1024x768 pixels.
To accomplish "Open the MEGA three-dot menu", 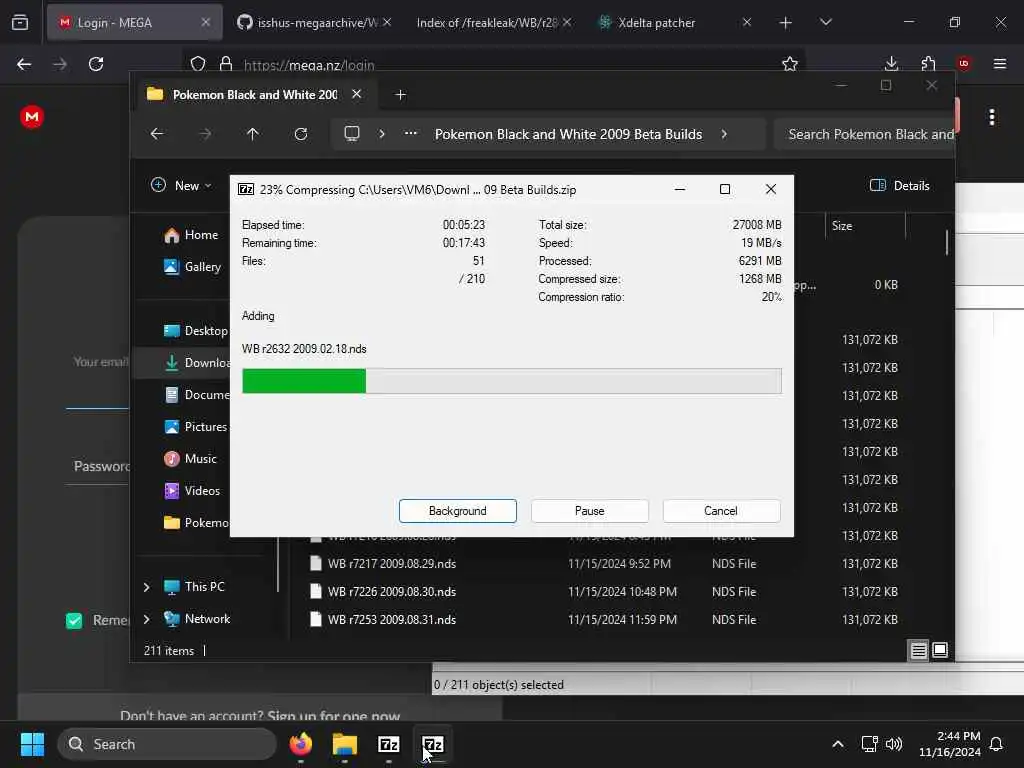I will tap(992, 118).
